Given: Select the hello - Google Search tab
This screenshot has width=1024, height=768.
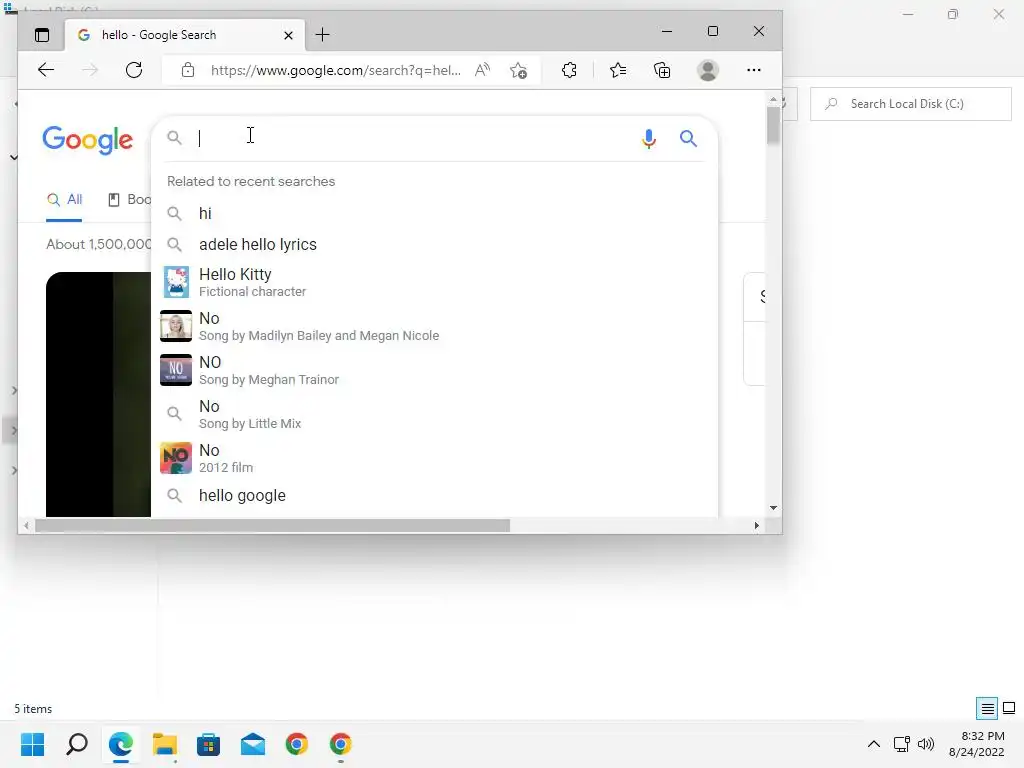Looking at the screenshot, I should tap(184, 35).
